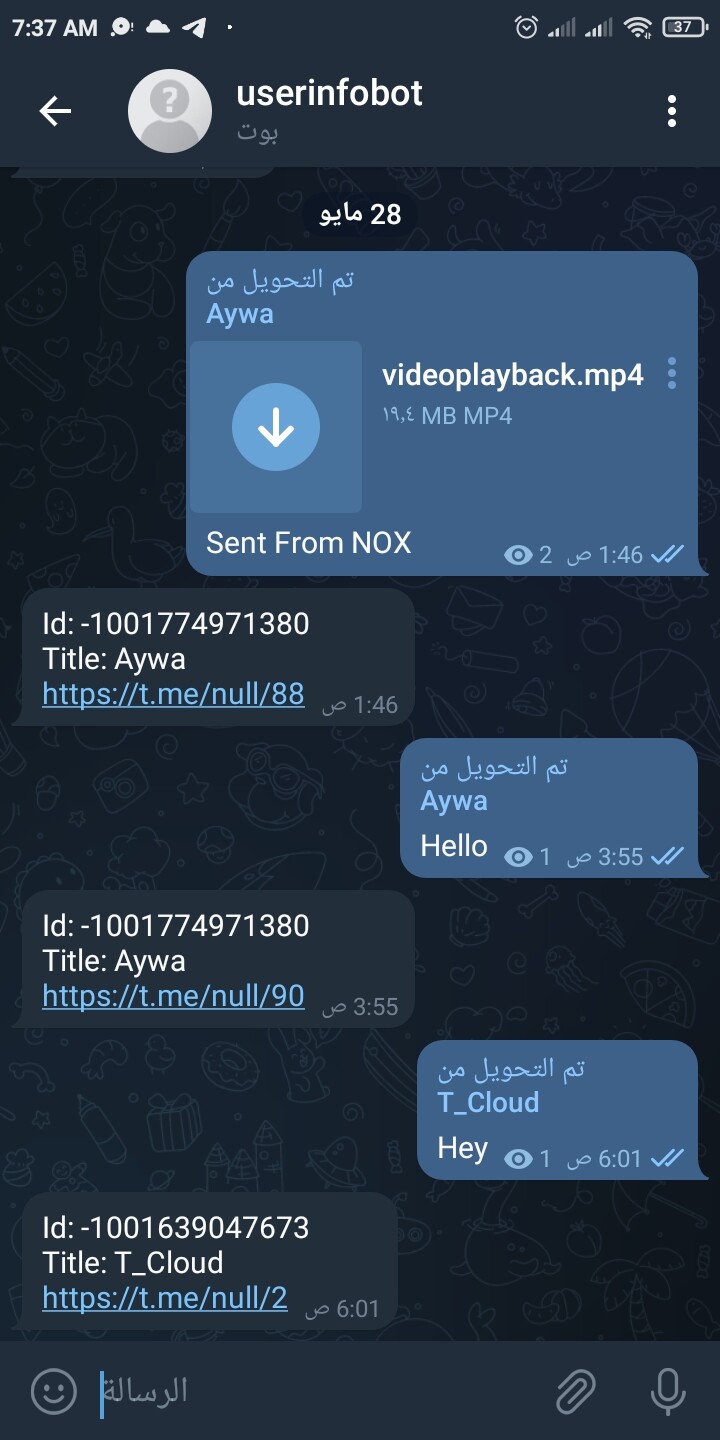Tap the views eye icon on Hello message
Image resolution: width=720 pixels, height=1440 pixels.
(x=518, y=857)
